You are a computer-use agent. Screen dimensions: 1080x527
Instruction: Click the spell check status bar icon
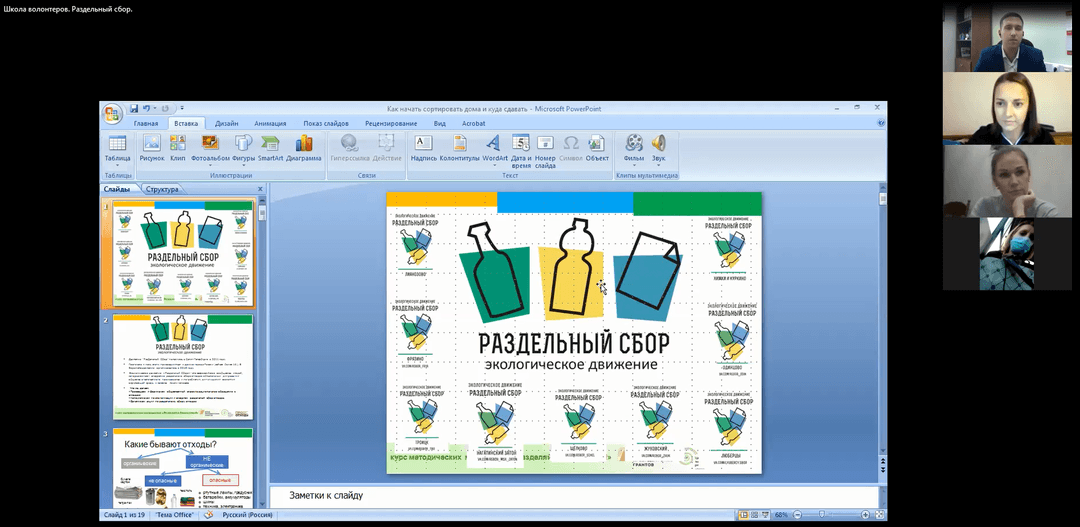tap(208, 515)
